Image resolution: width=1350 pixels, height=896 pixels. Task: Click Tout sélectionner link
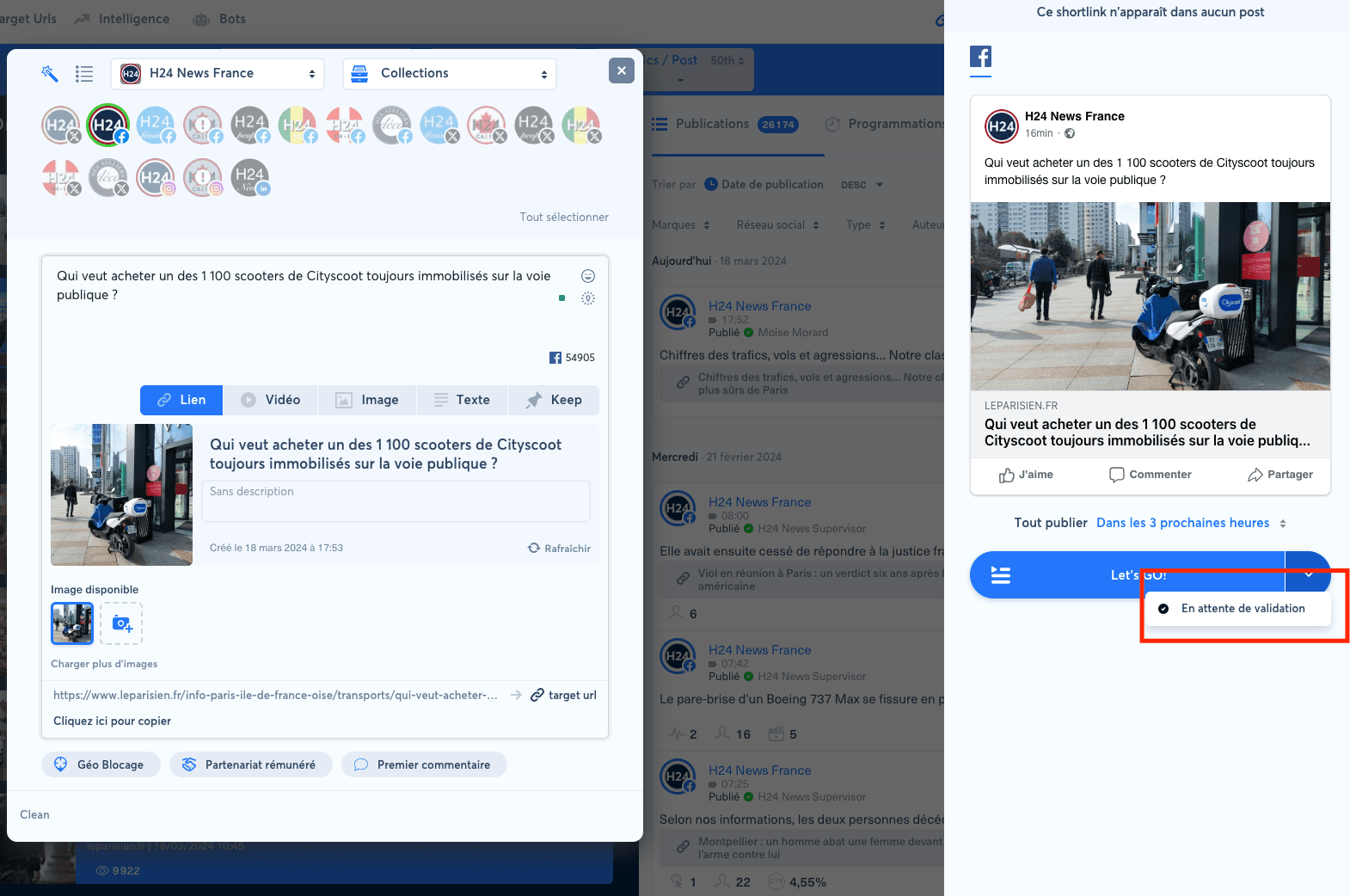coord(564,218)
